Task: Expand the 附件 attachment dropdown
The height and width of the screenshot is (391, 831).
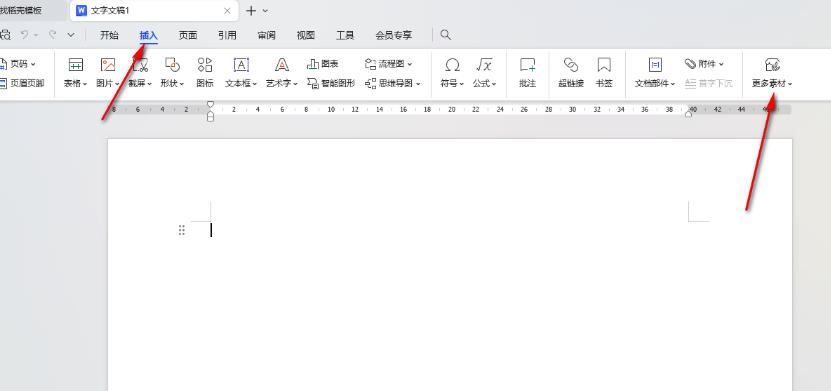Action: [x=721, y=64]
